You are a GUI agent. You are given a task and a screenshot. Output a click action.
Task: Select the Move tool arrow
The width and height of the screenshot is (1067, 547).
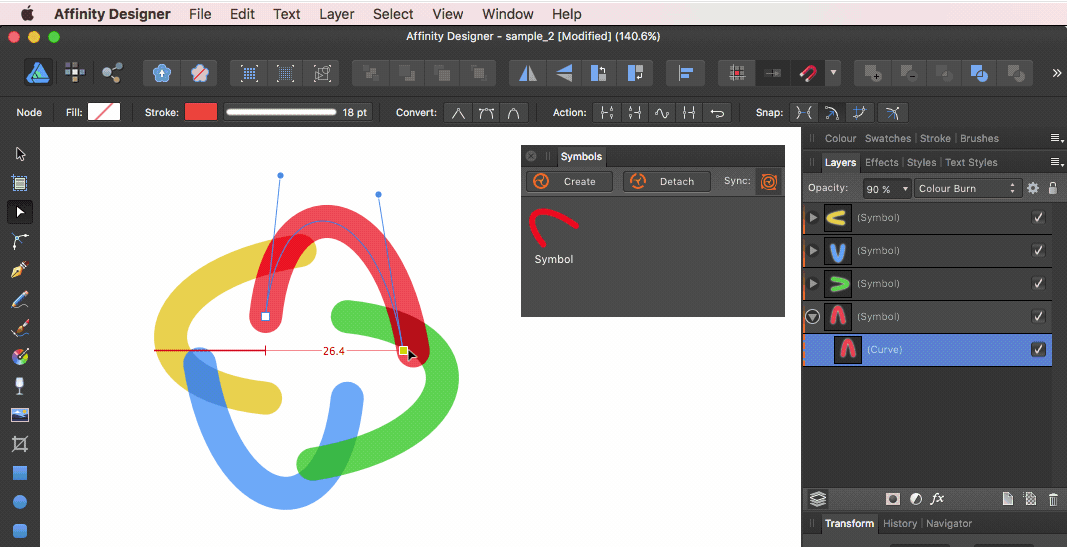pos(20,154)
